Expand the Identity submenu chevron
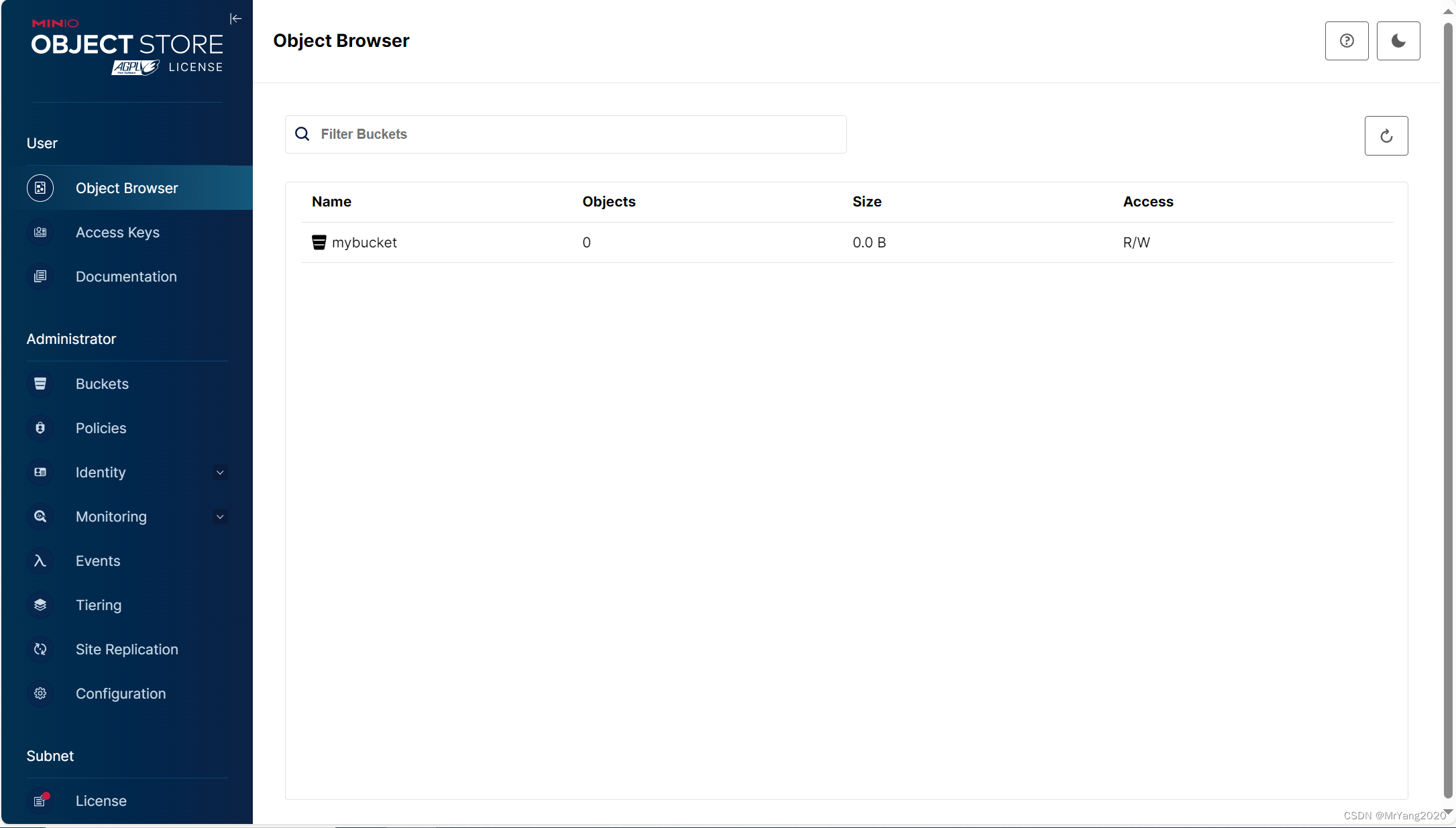This screenshot has width=1456, height=828. click(x=220, y=473)
